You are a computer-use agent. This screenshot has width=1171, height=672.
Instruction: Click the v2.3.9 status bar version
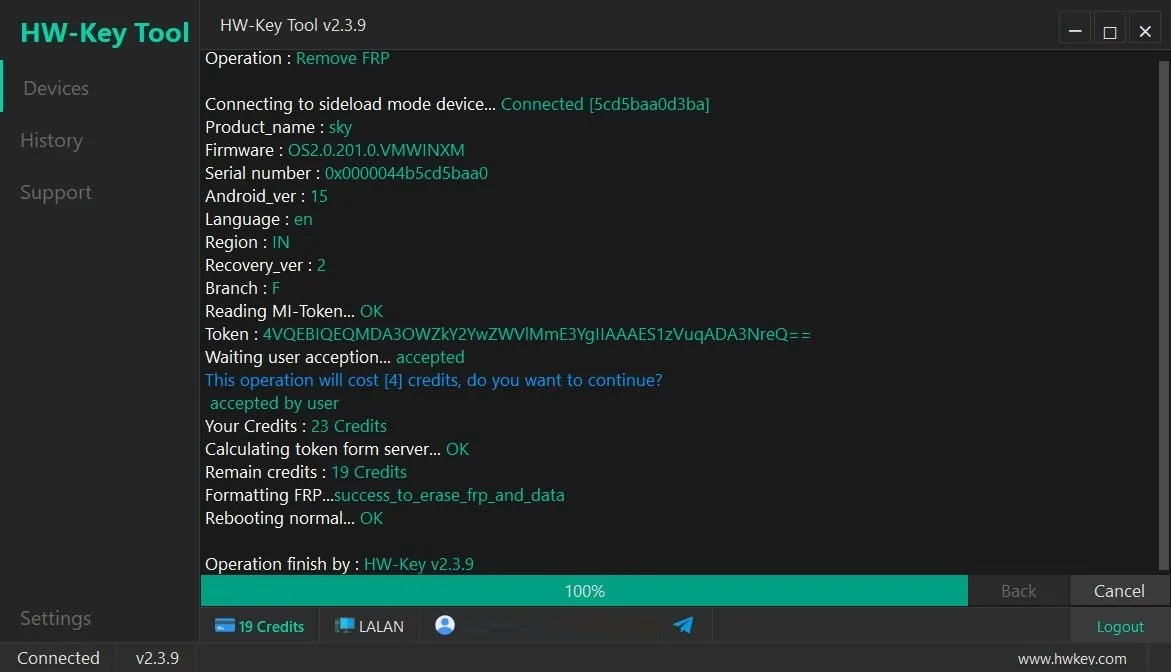click(x=157, y=658)
